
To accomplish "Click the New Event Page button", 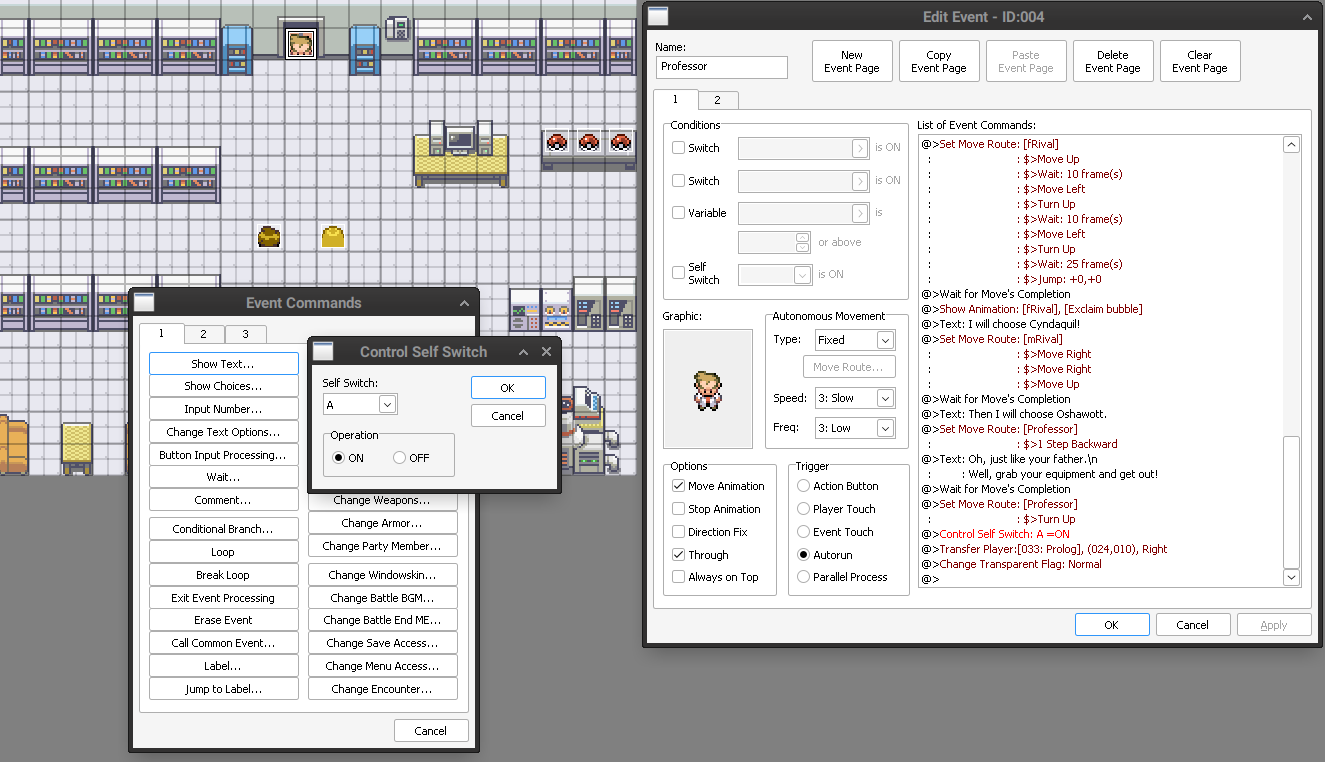I will [852, 61].
